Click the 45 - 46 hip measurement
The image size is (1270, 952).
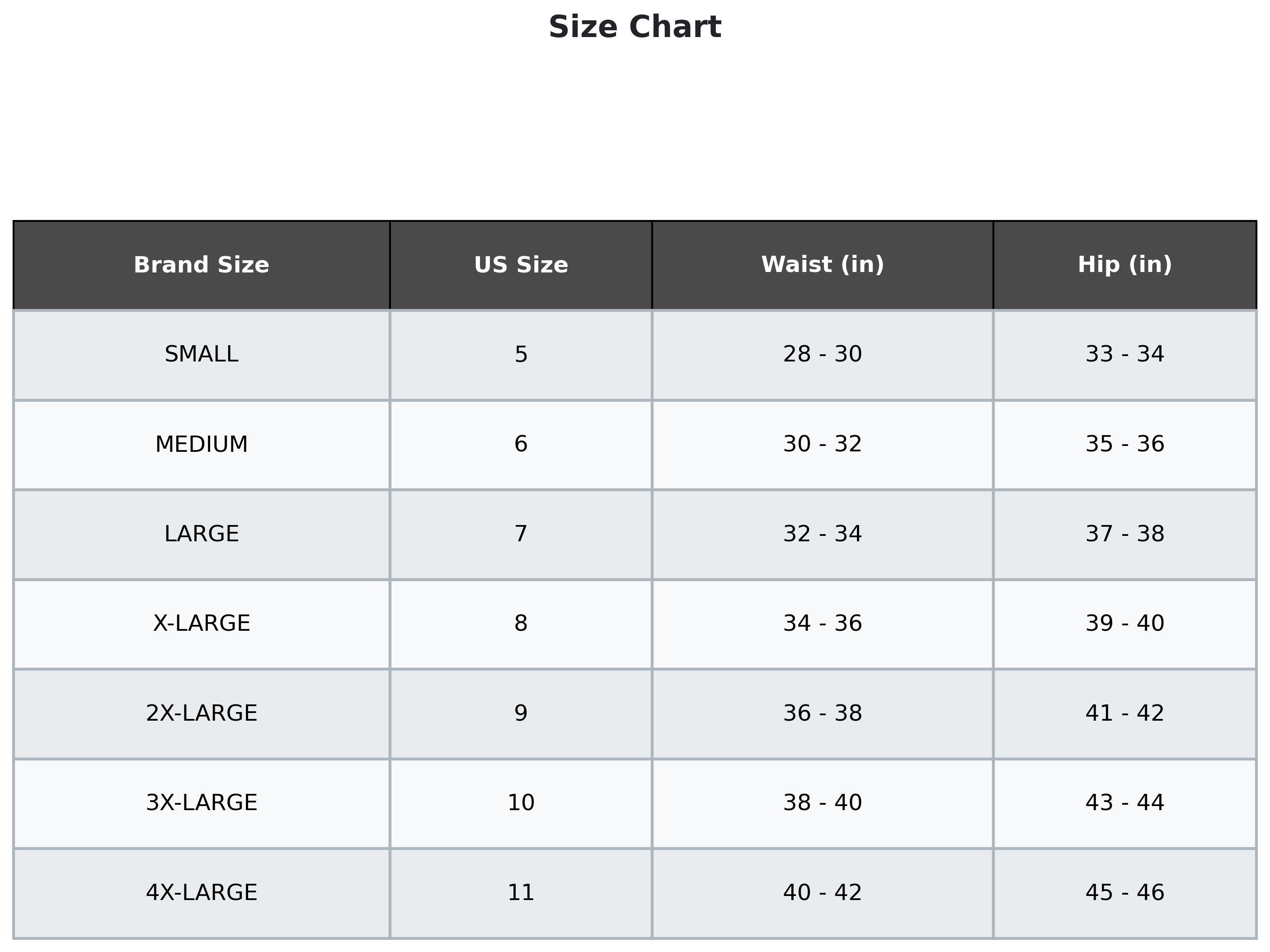[1124, 892]
